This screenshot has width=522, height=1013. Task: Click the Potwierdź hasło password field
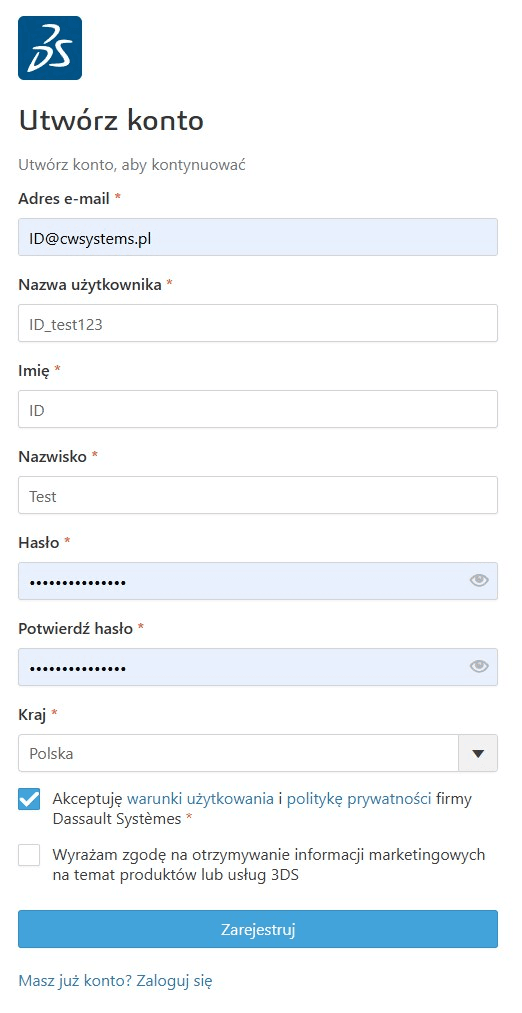[x=258, y=667]
